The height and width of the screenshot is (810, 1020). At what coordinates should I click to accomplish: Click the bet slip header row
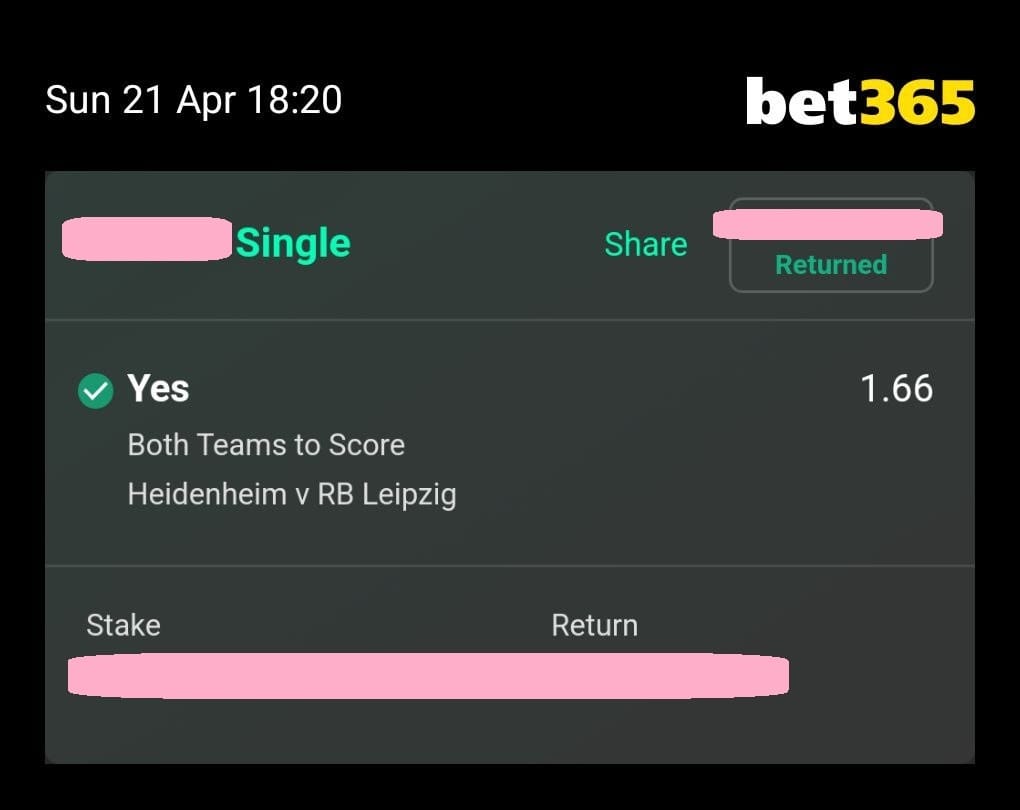click(510, 245)
